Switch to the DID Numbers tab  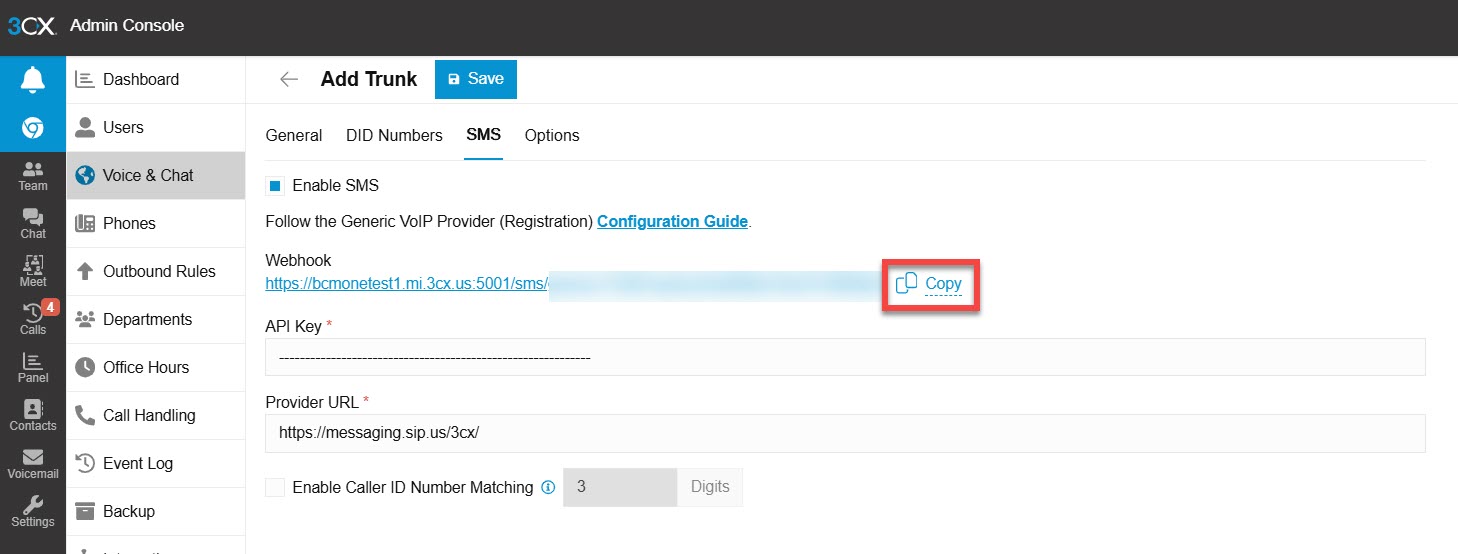[394, 135]
